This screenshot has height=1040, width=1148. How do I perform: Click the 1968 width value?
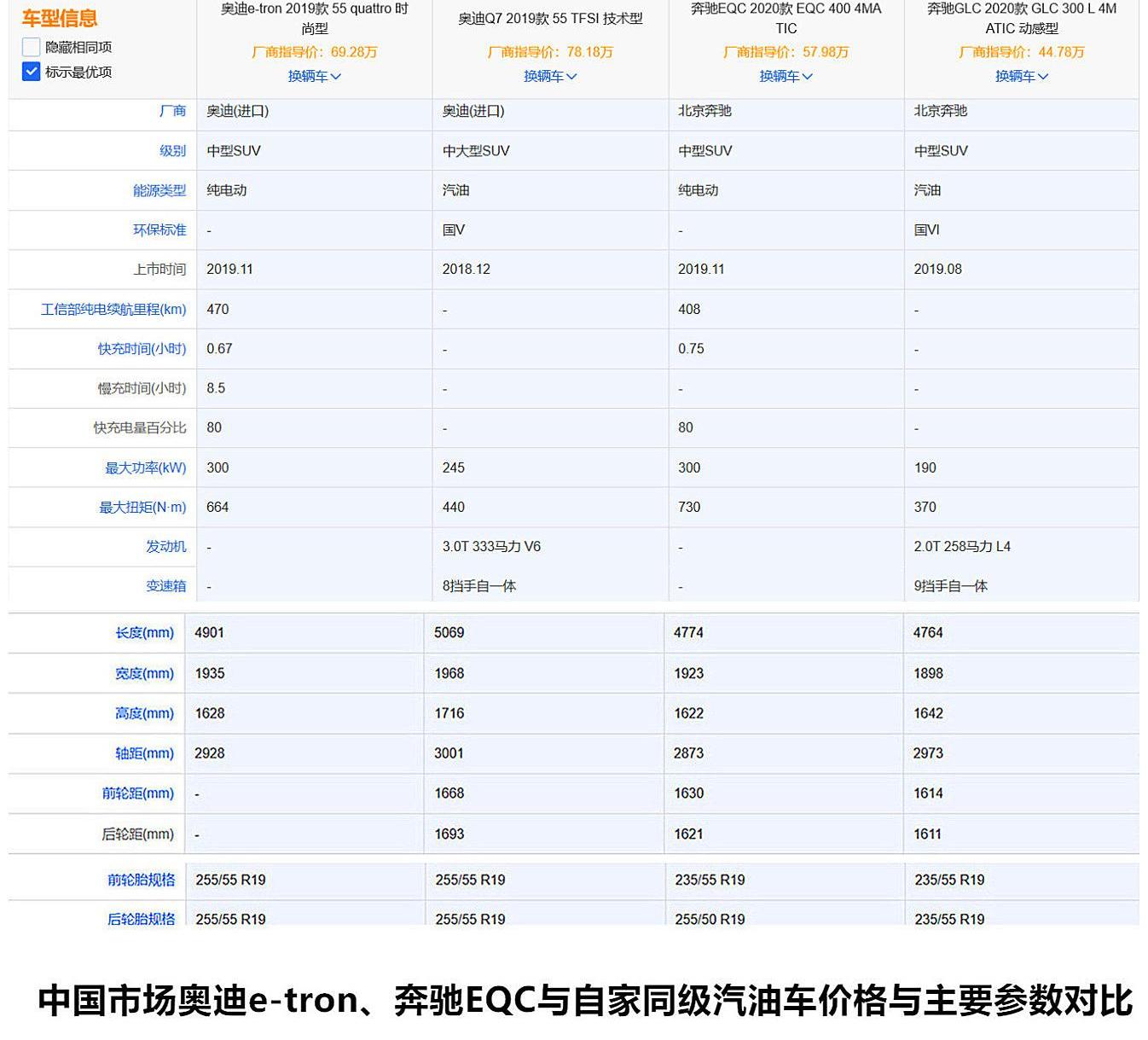[449, 673]
